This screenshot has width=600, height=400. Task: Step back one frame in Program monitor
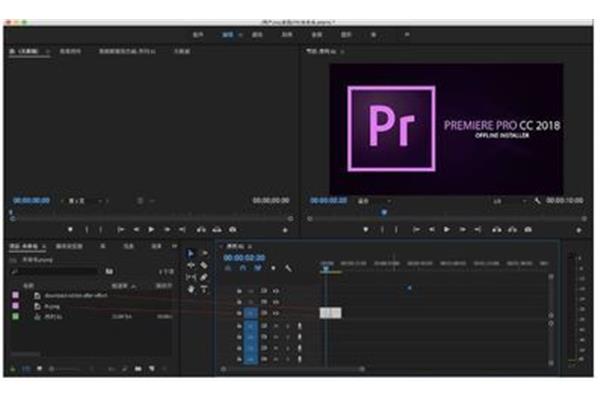tap(431, 230)
